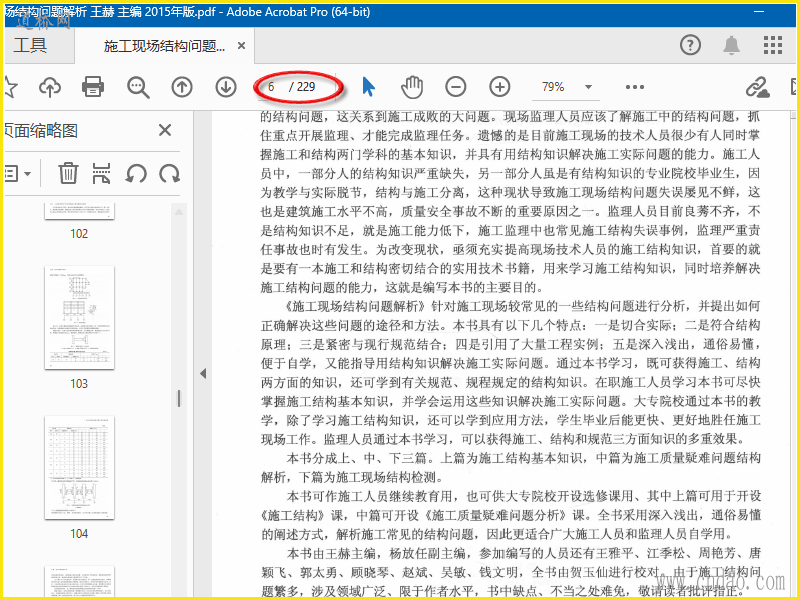Print the document with printer icon

(x=93, y=87)
